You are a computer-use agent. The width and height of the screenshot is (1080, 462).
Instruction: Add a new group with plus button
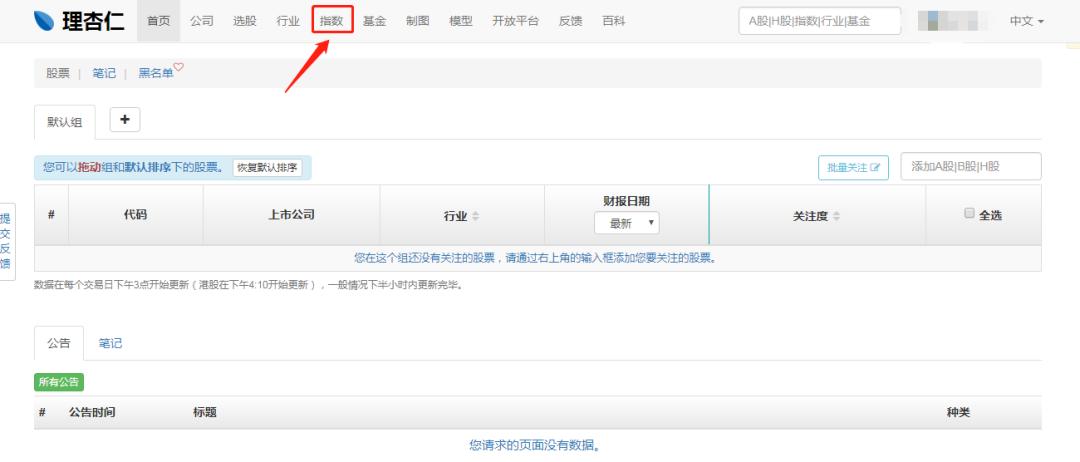coord(125,120)
